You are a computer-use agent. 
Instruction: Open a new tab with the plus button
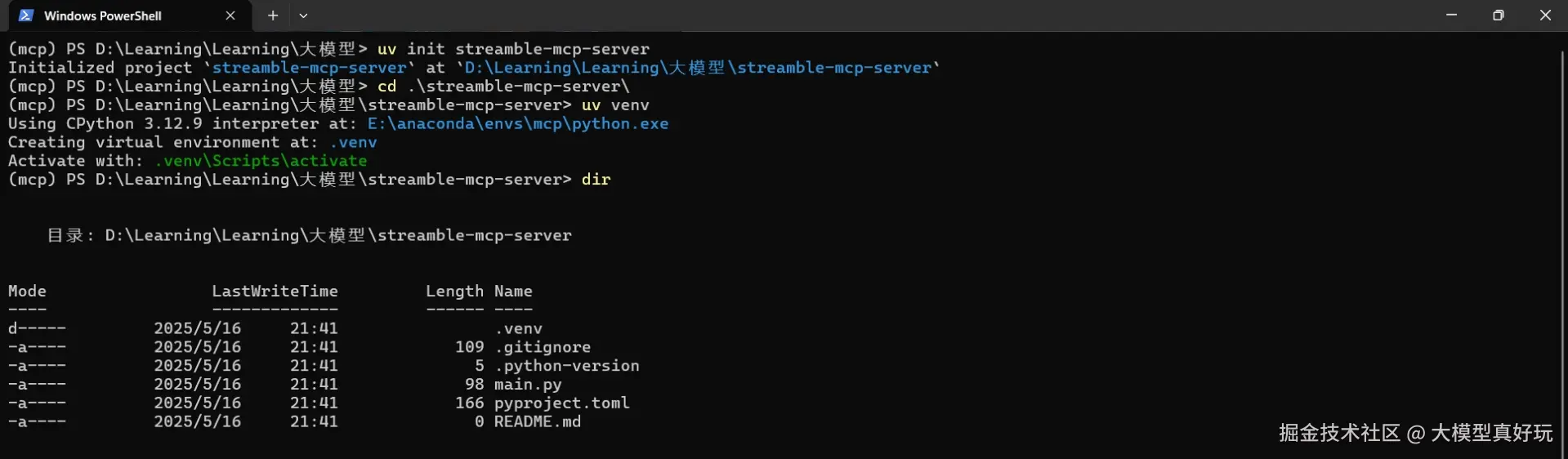(x=273, y=16)
